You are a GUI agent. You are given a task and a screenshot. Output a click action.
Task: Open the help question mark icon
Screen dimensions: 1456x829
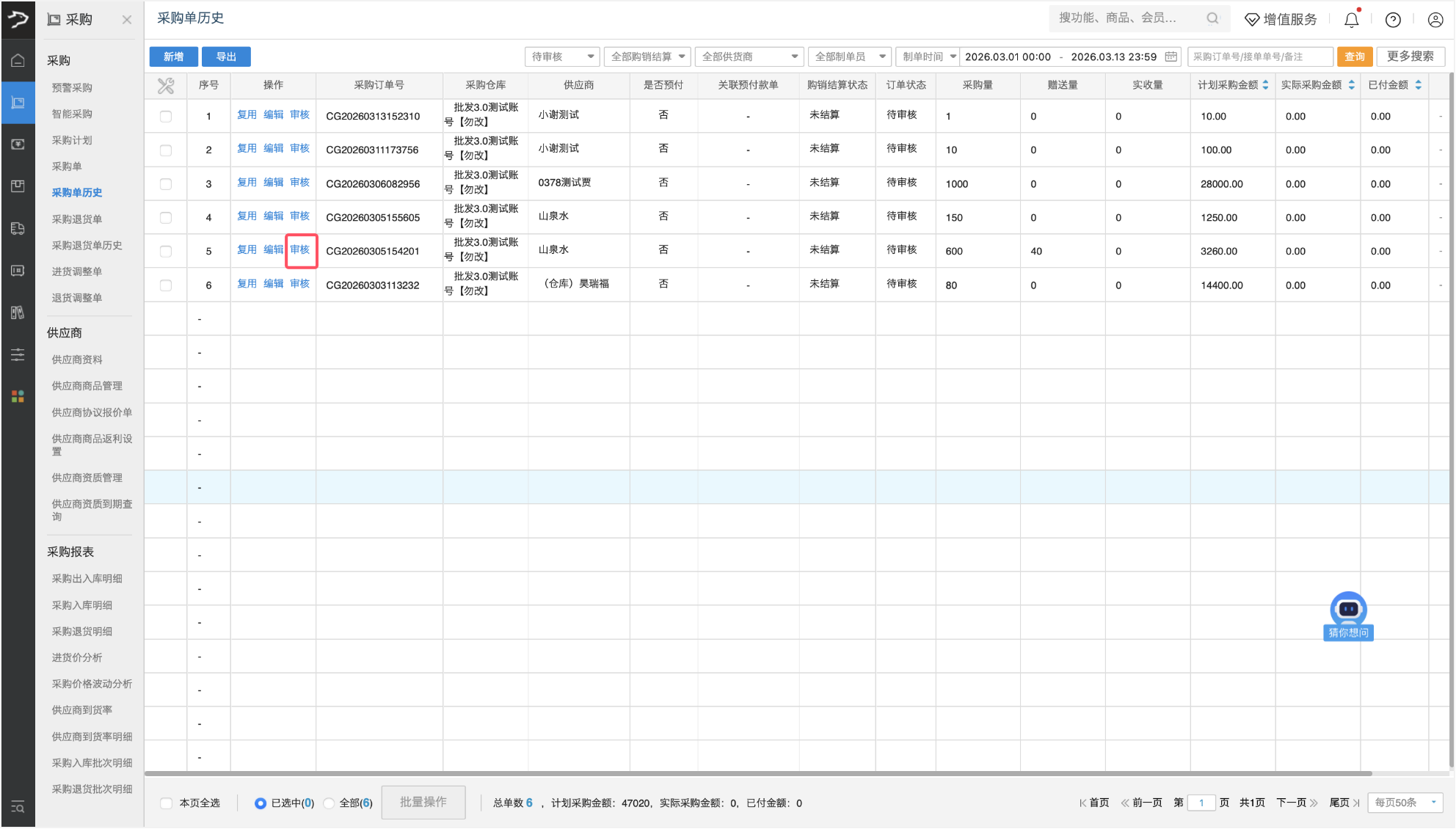(x=1393, y=20)
